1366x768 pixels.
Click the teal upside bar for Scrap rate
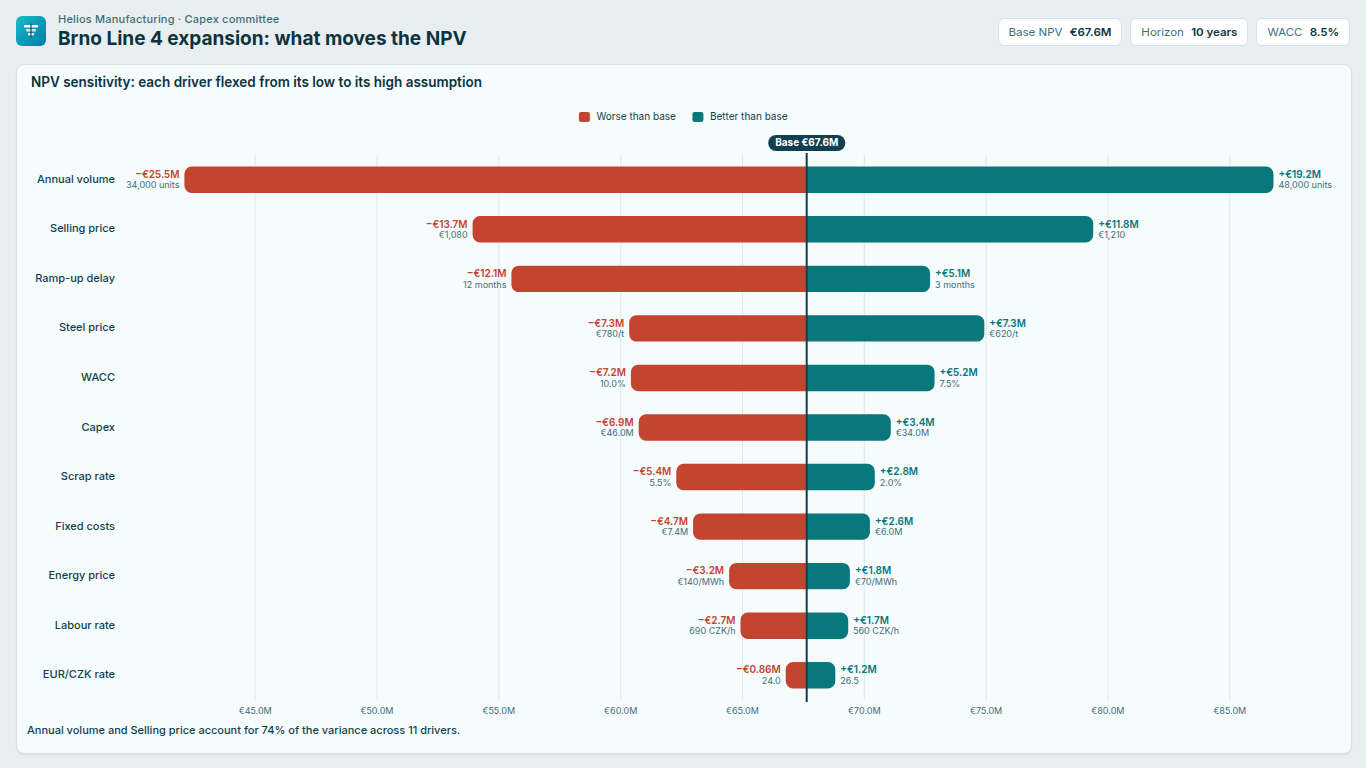(x=840, y=477)
